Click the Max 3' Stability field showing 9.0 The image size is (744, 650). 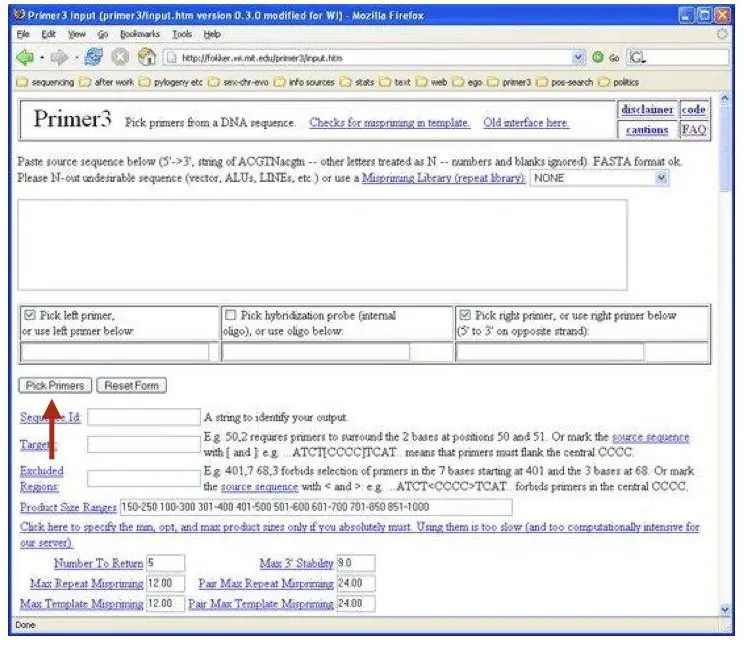click(356, 563)
